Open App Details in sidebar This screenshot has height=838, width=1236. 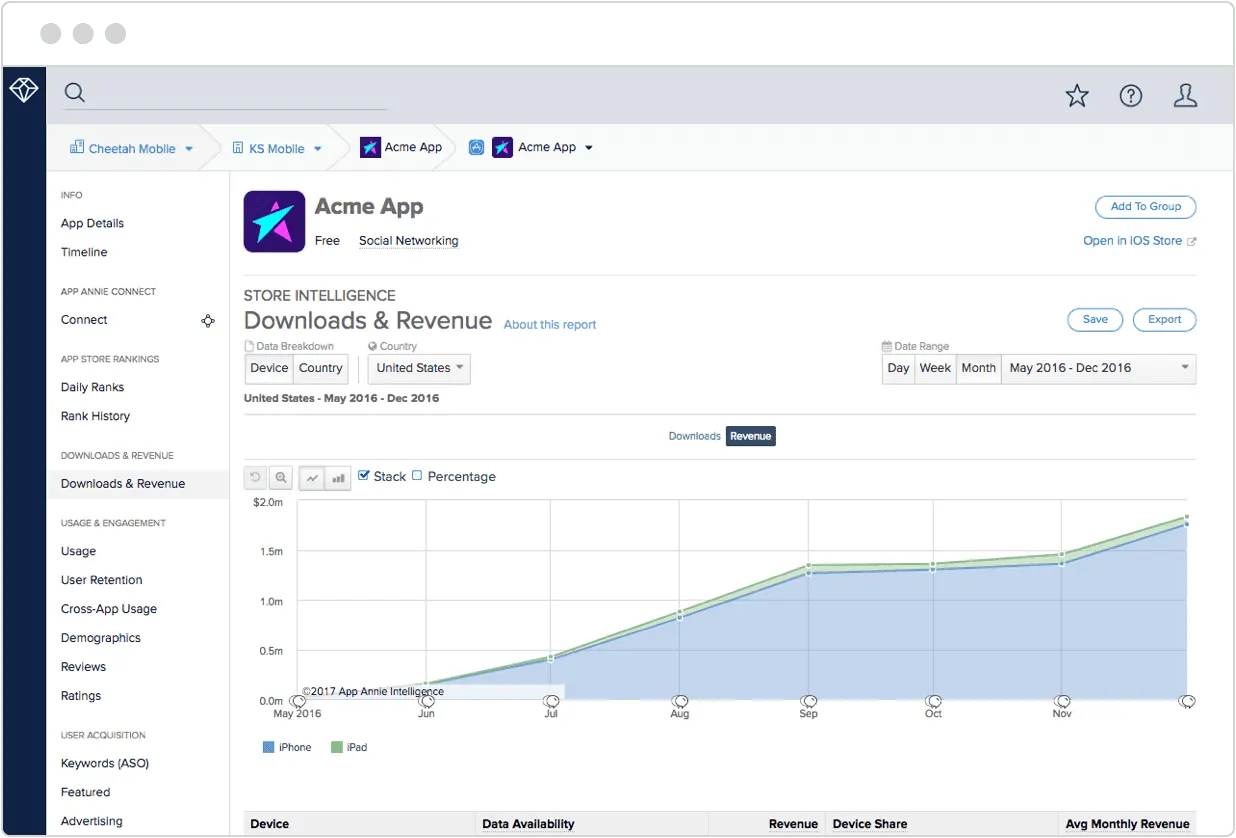pos(92,224)
